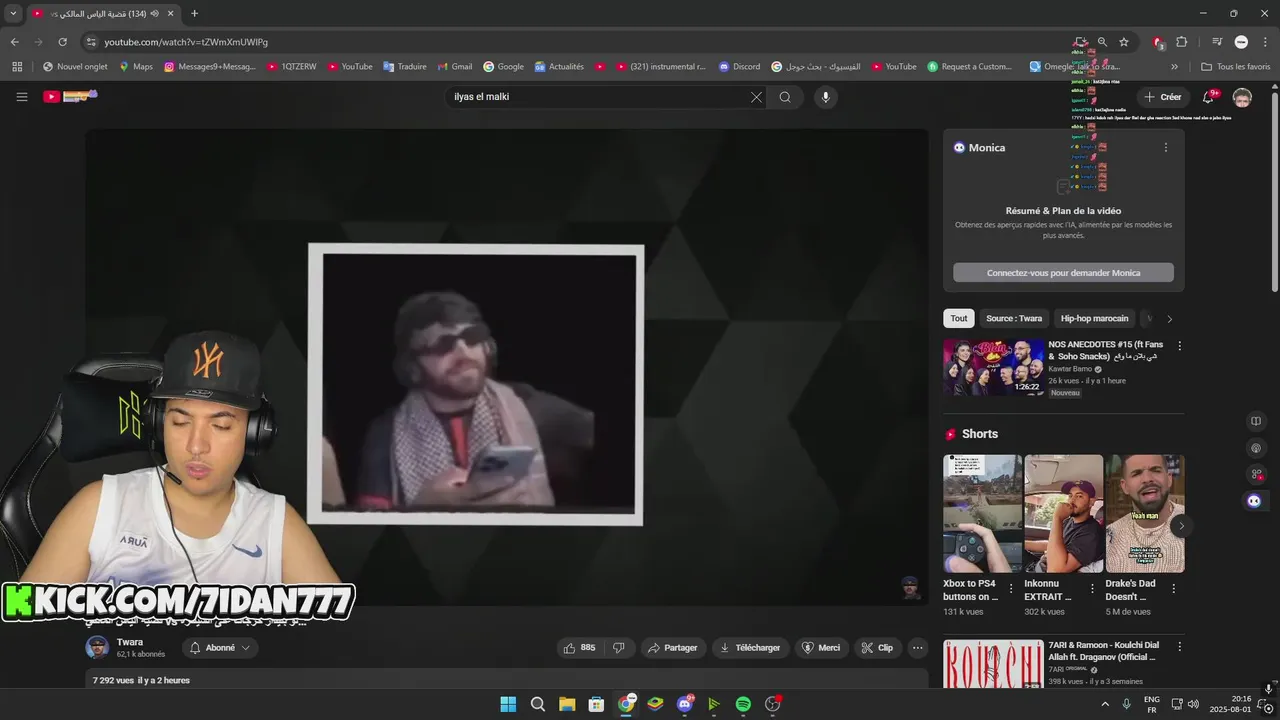Open new tab plus button
This screenshot has width=1280, height=720.
pyautogui.click(x=194, y=13)
